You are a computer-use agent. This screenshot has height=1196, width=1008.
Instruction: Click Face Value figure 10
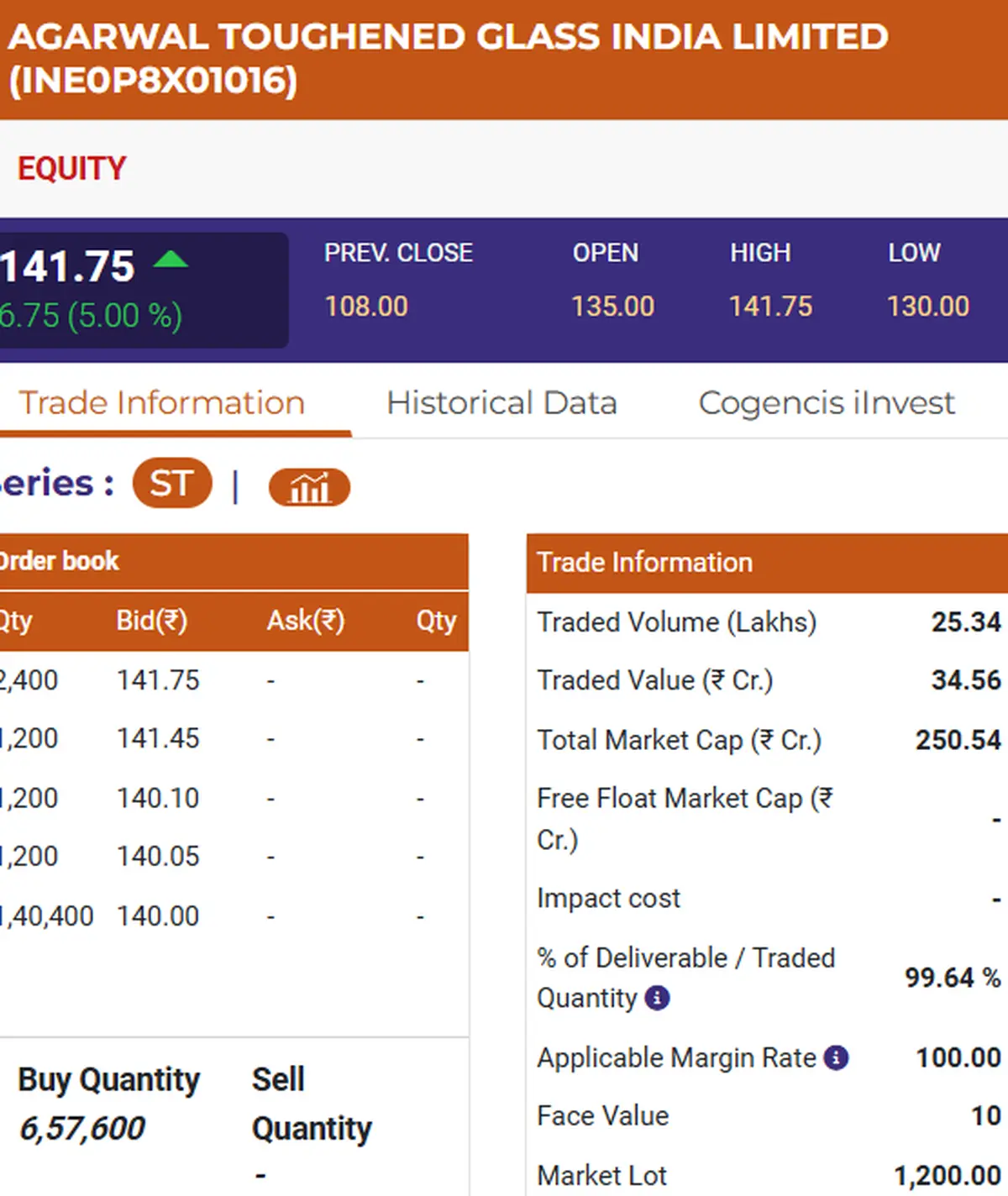click(x=986, y=1116)
